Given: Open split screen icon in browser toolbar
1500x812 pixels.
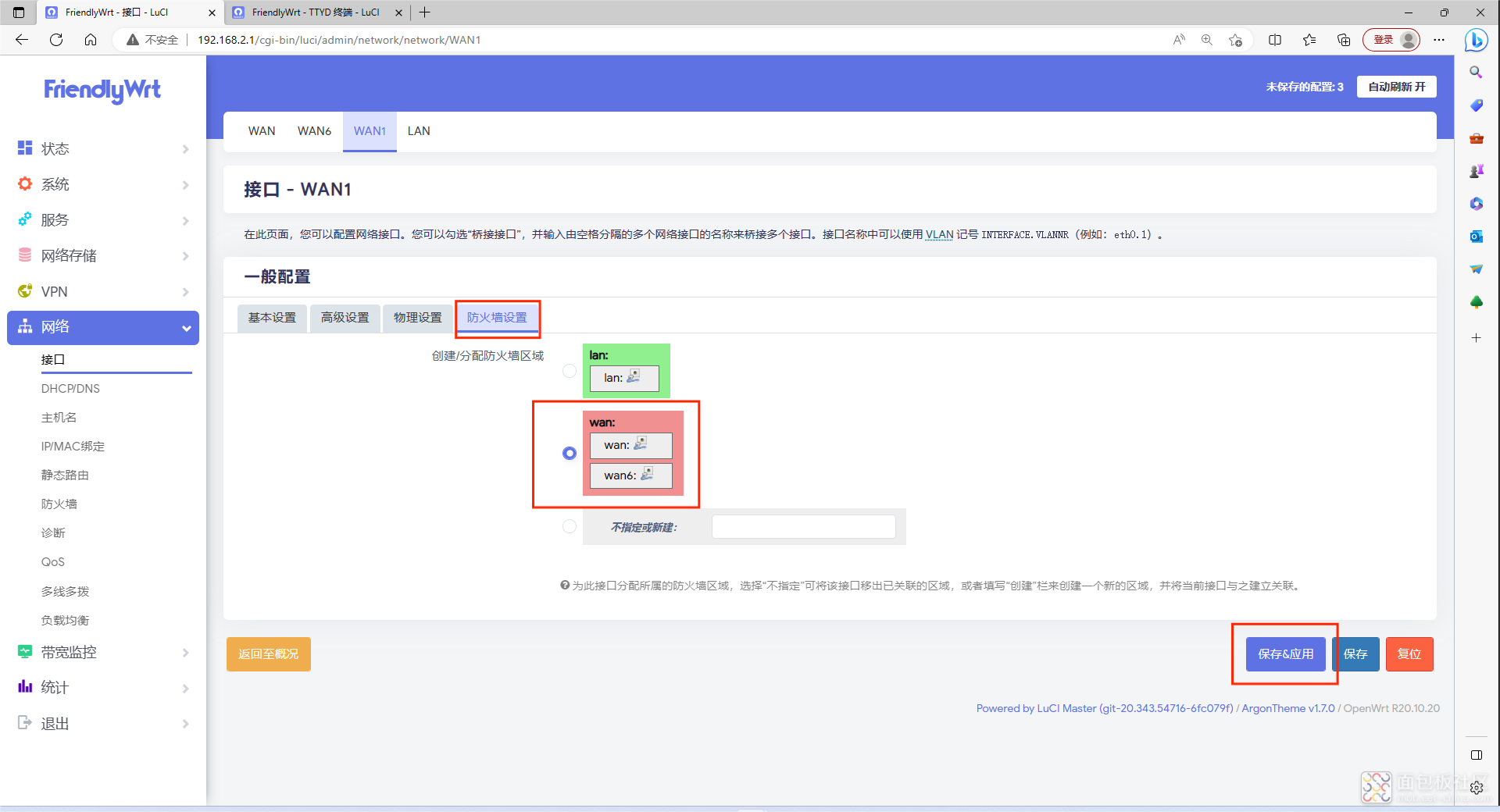Looking at the screenshot, I should [1275, 40].
